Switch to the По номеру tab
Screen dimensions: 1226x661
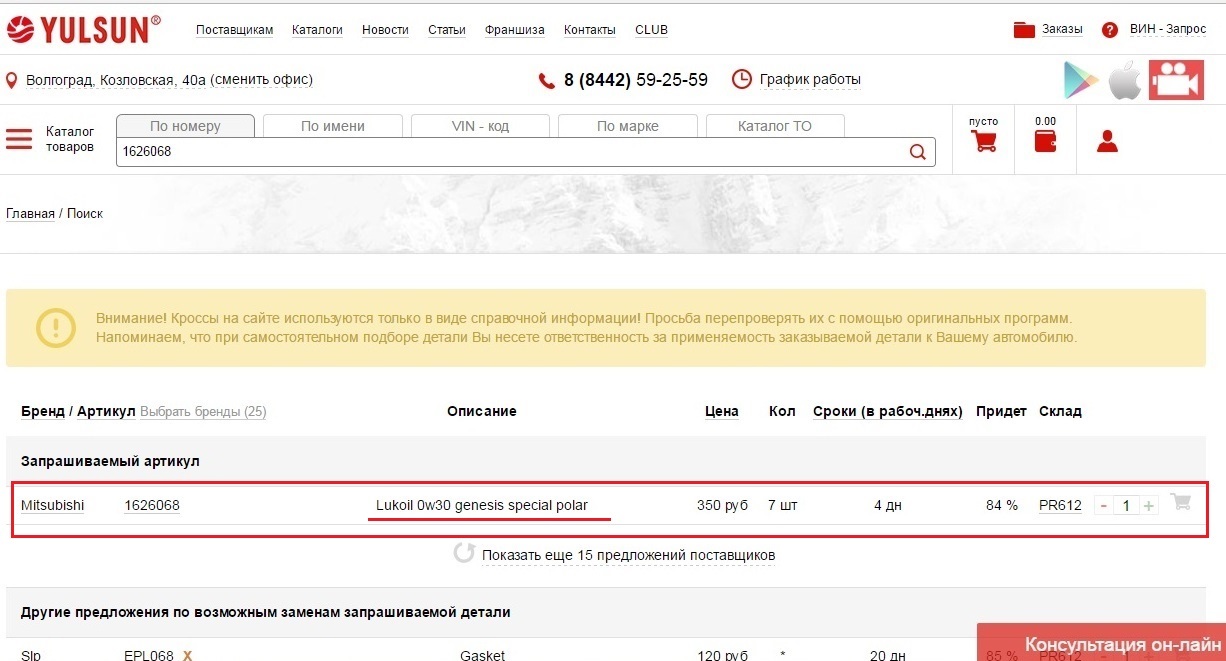click(x=185, y=126)
